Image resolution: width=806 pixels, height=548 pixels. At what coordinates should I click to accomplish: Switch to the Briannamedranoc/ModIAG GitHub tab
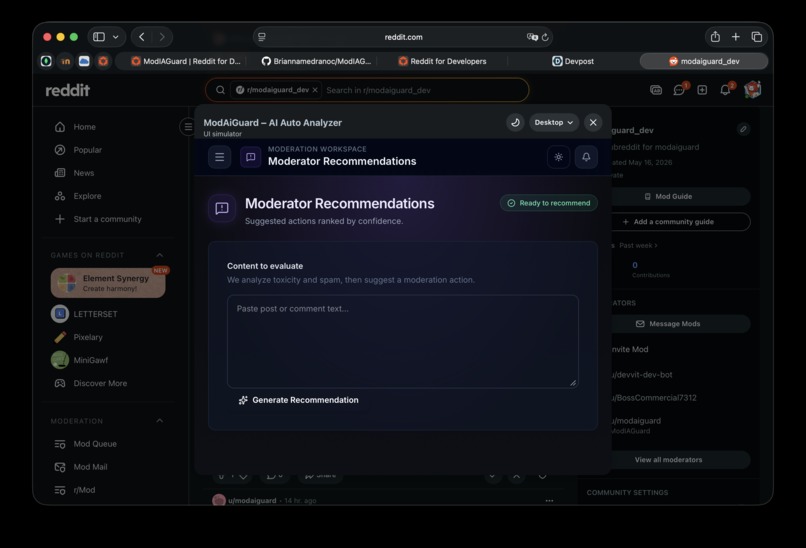(x=316, y=61)
